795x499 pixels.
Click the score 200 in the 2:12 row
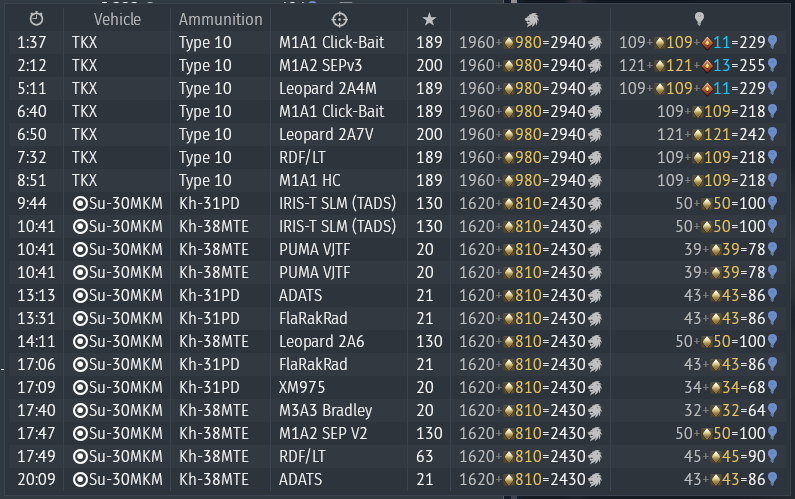[x=429, y=65]
